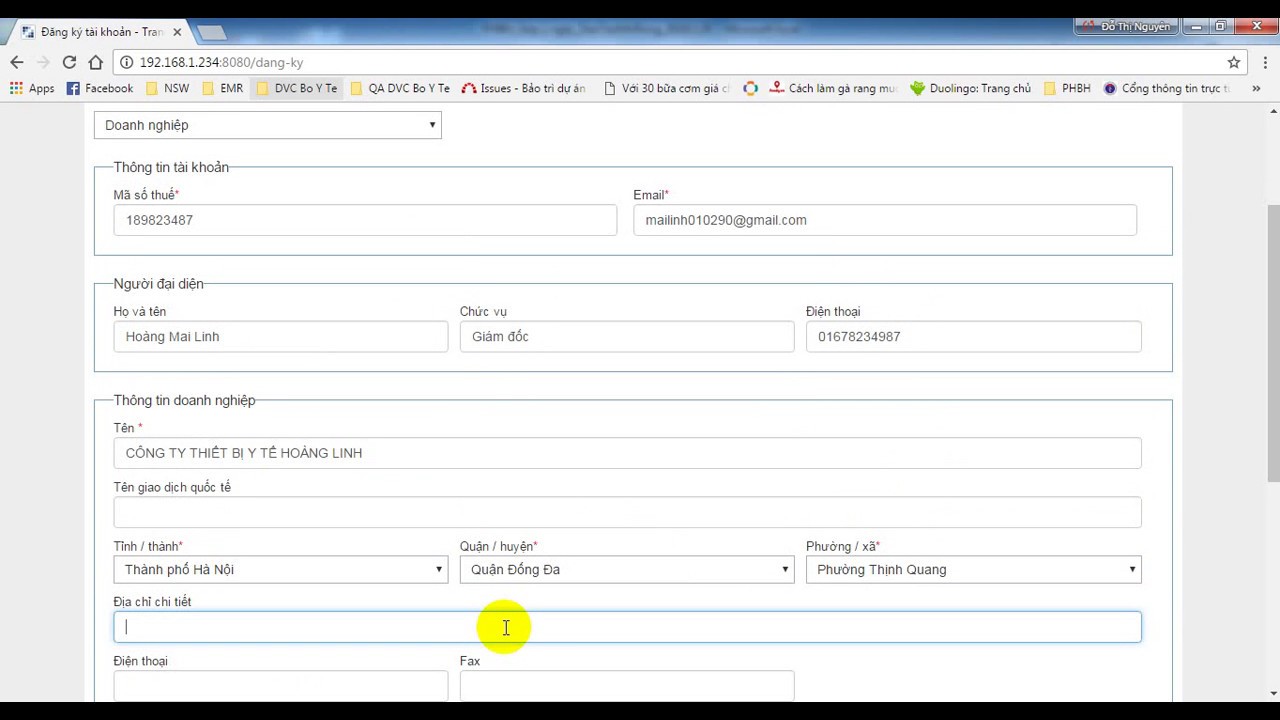This screenshot has width=1280, height=720.
Task: Show more bookmarks with the chevron
Action: (1256, 88)
